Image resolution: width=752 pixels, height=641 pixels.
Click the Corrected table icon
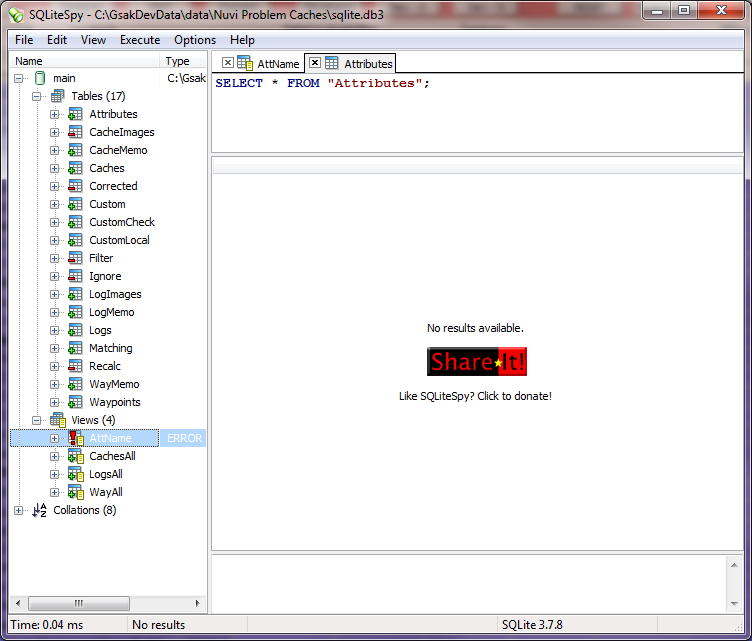(x=75, y=186)
